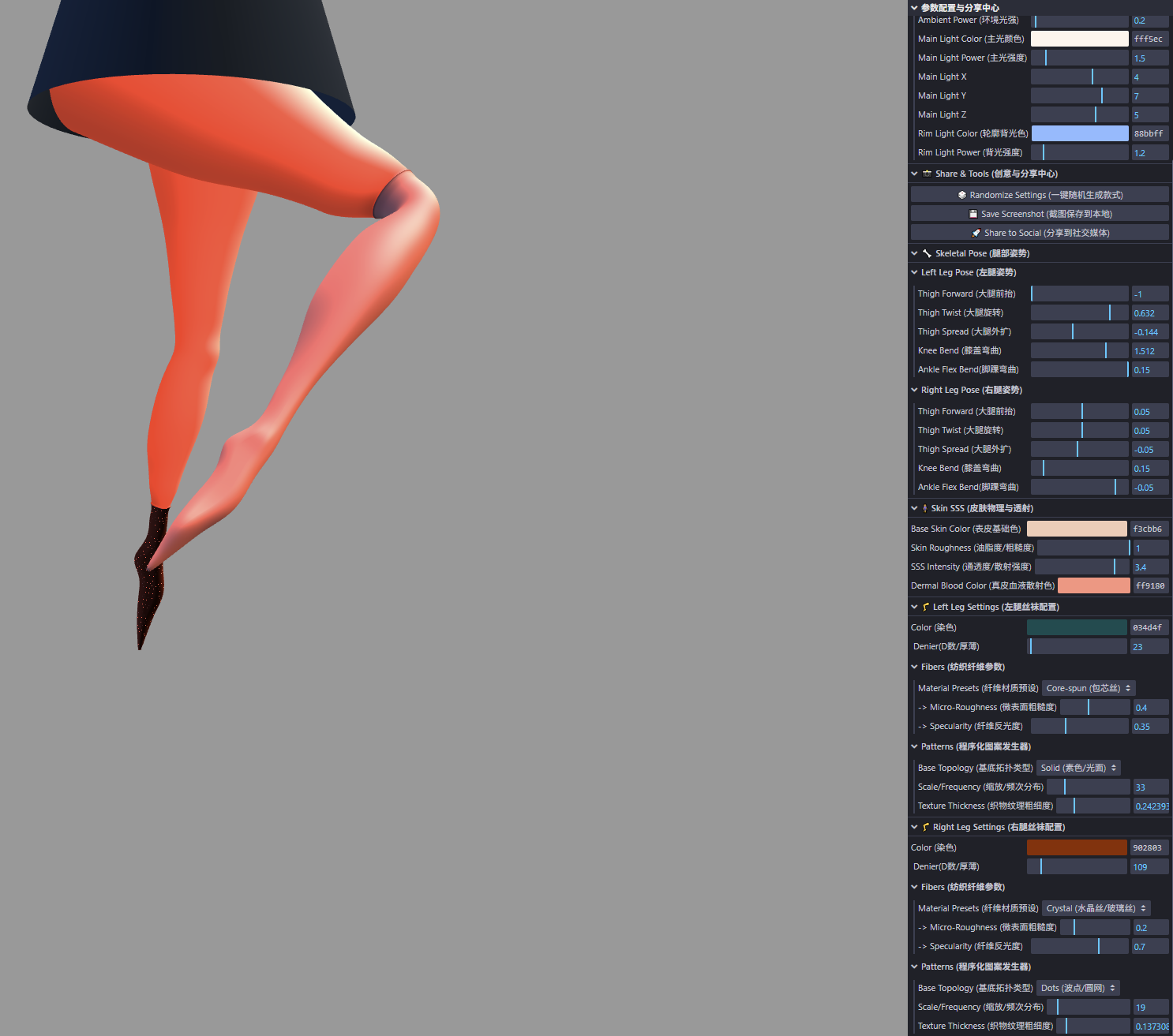Click Rim Light Color hex field 88bbff

point(1150,133)
